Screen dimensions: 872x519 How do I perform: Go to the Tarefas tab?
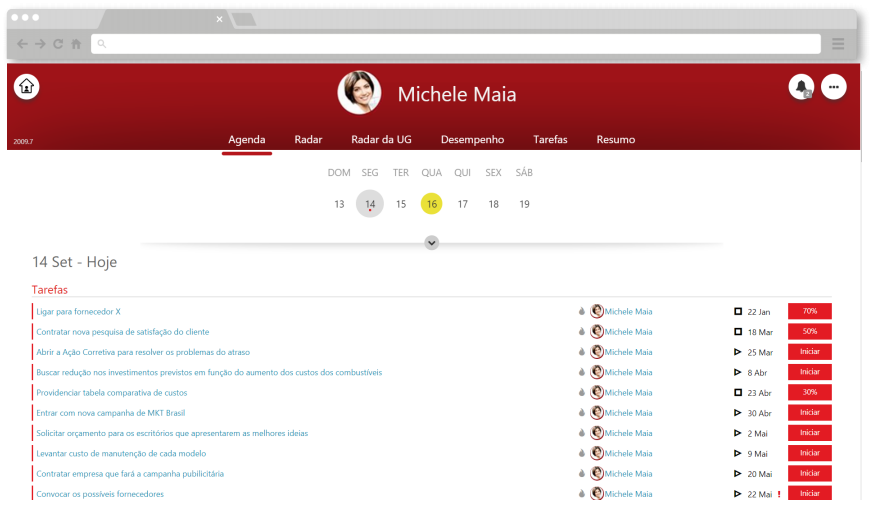550,140
